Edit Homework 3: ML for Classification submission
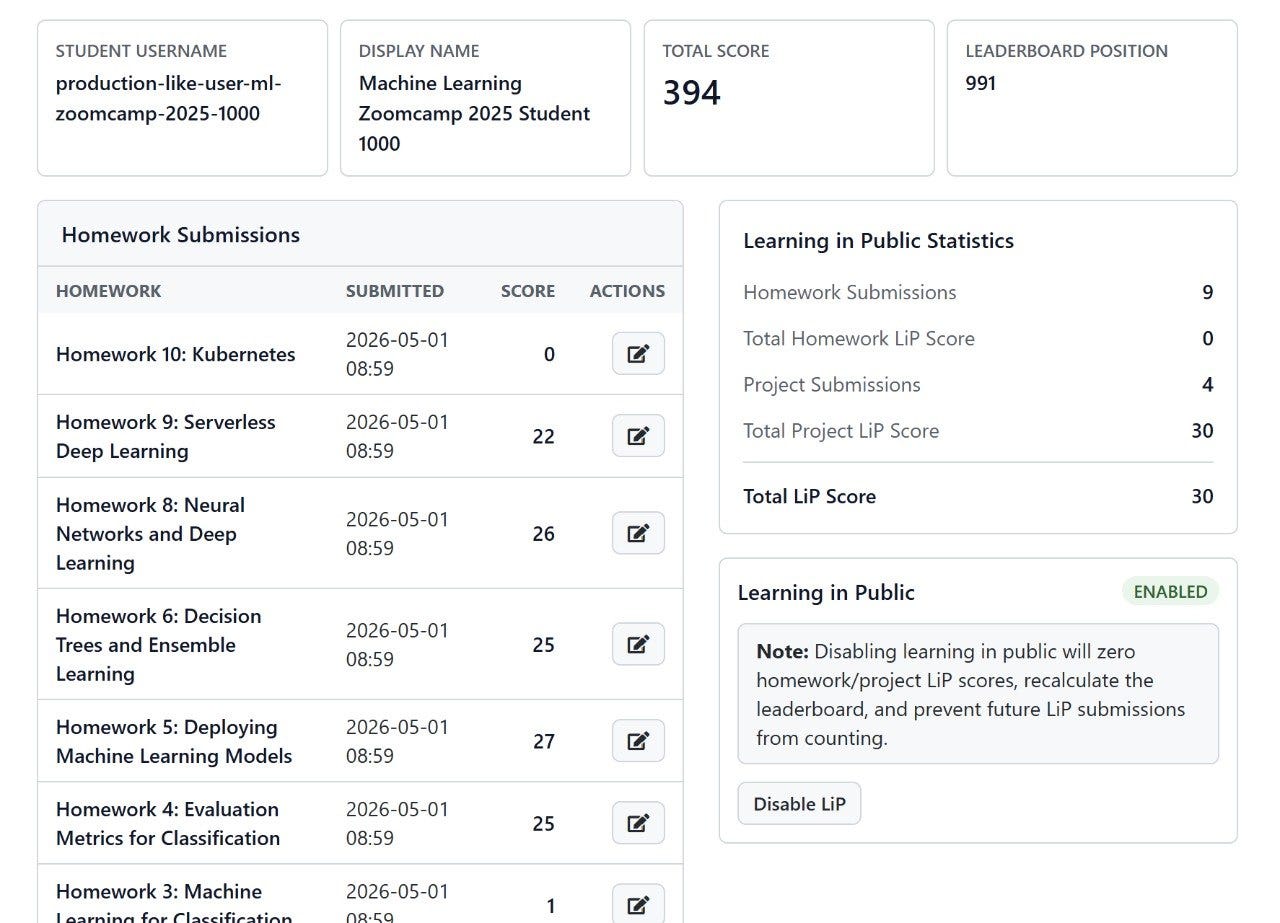1280x923 pixels. click(x=638, y=905)
